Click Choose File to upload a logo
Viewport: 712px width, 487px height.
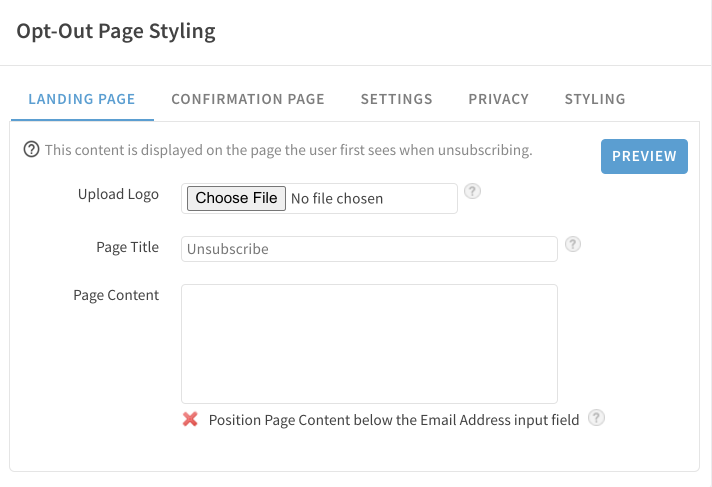point(236,198)
